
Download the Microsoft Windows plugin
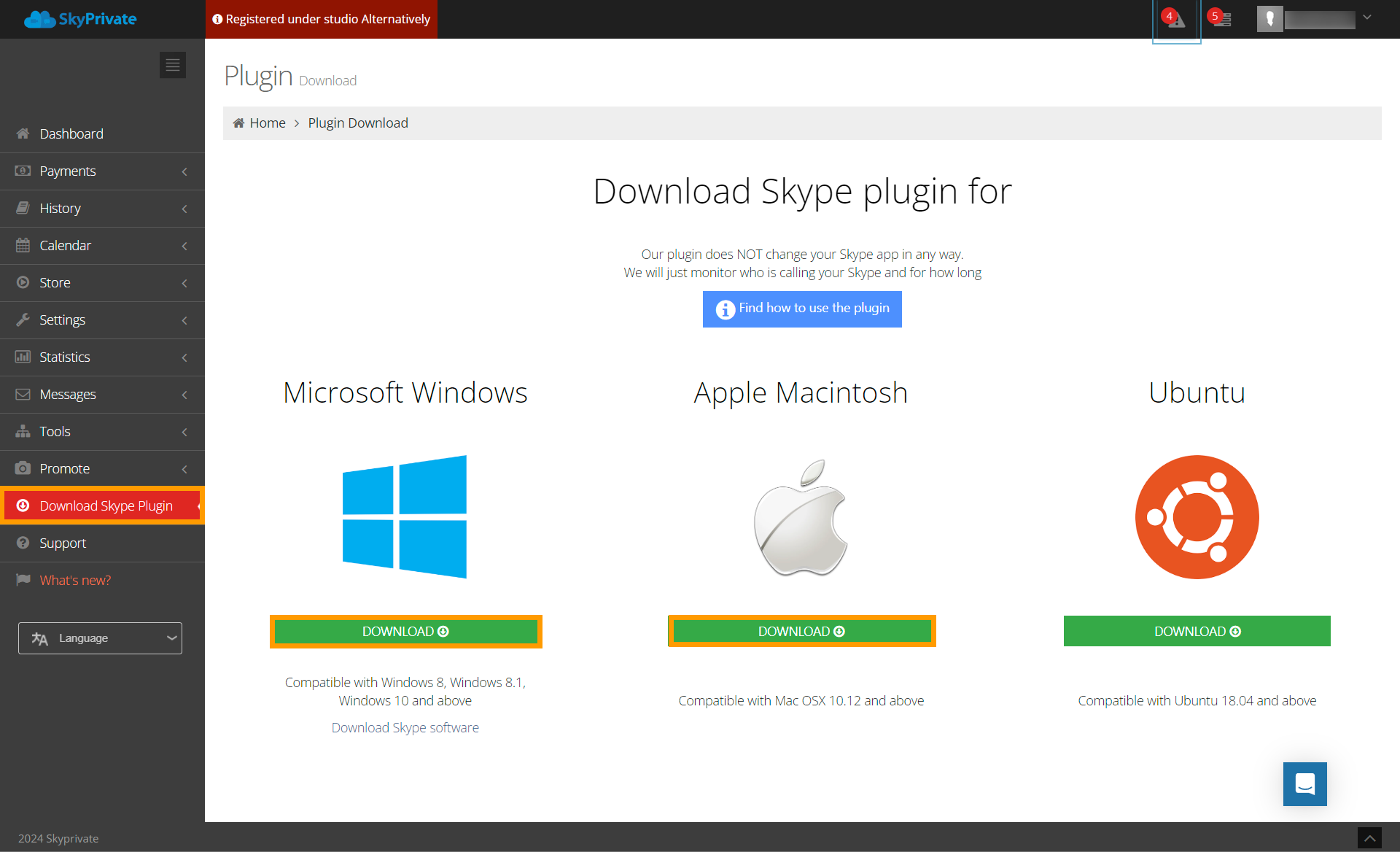coord(405,631)
